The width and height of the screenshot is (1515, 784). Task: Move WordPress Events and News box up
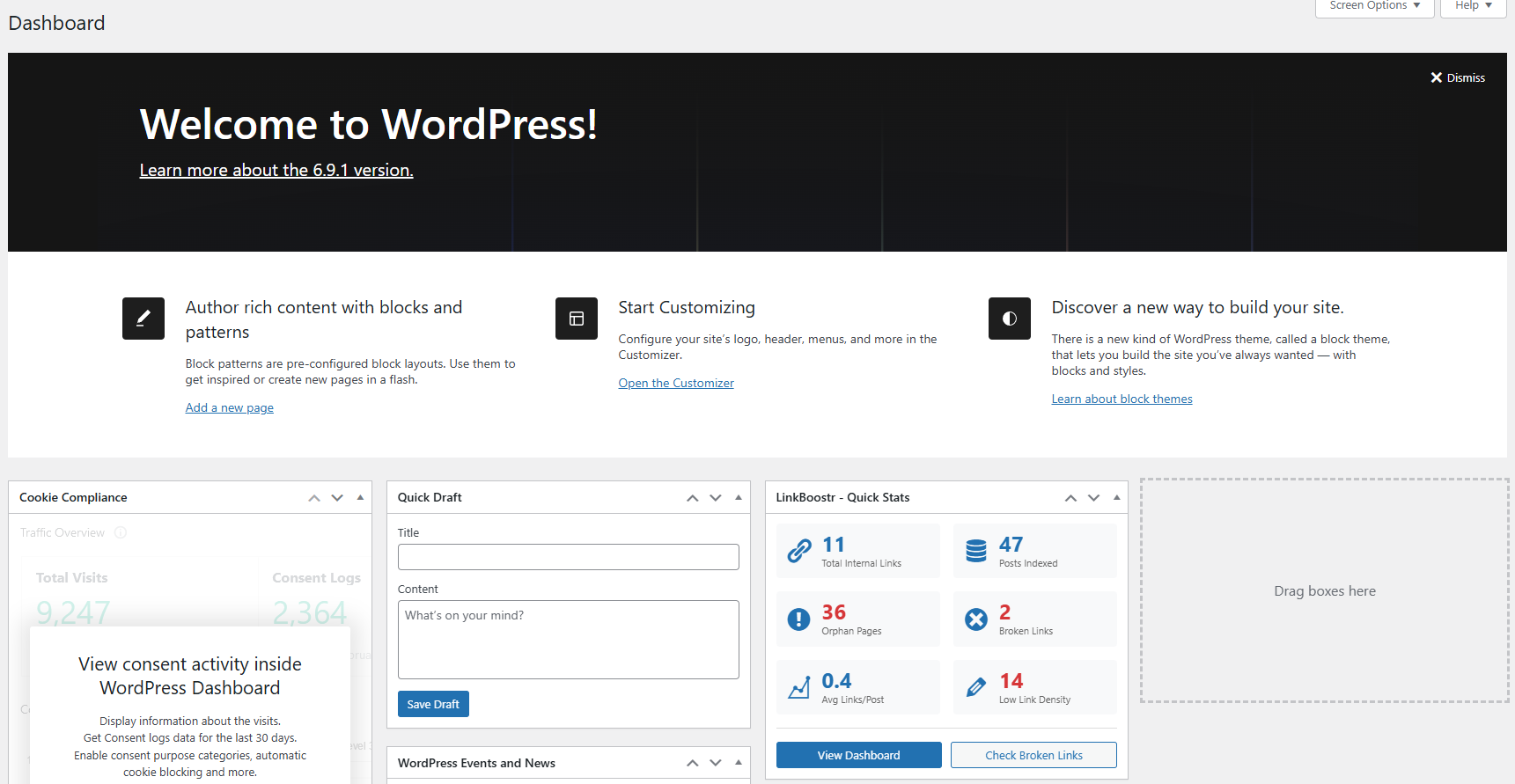pyautogui.click(x=693, y=763)
